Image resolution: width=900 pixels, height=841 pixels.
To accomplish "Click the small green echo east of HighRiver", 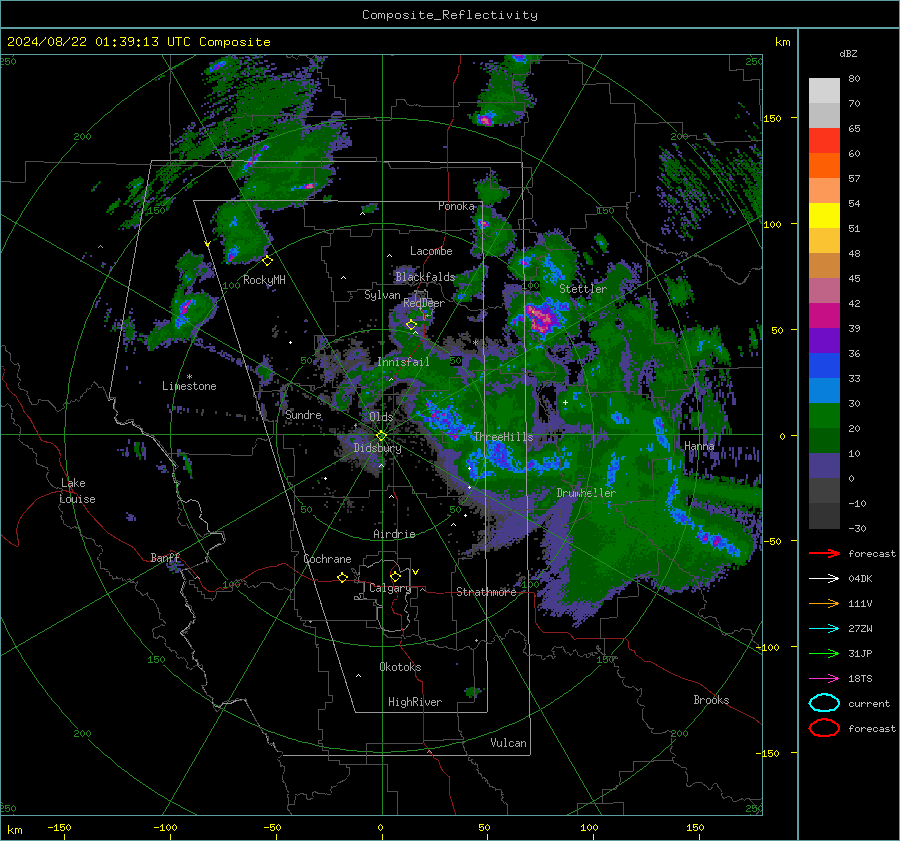I will [x=473, y=692].
